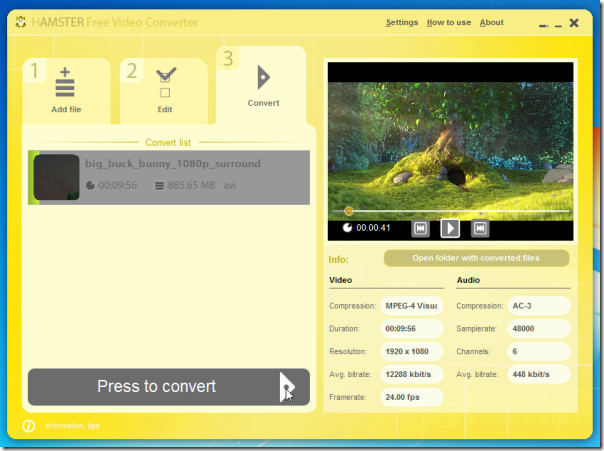Click the video Duration value 00:09:56
This screenshot has width=604, height=451.
(411, 329)
